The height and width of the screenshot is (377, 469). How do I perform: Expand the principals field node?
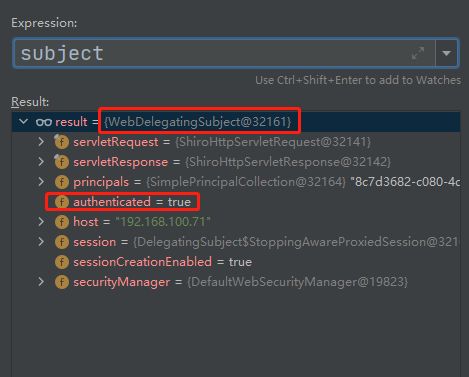click(41, 182)
